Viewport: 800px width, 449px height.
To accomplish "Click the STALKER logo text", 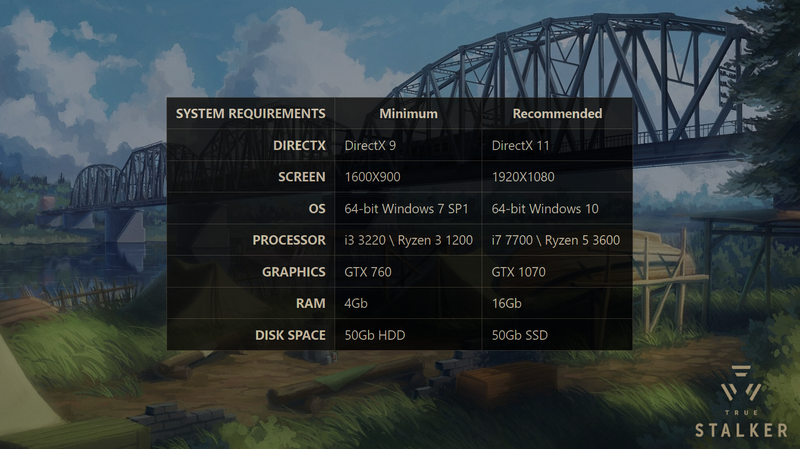I will click(741, 430).
